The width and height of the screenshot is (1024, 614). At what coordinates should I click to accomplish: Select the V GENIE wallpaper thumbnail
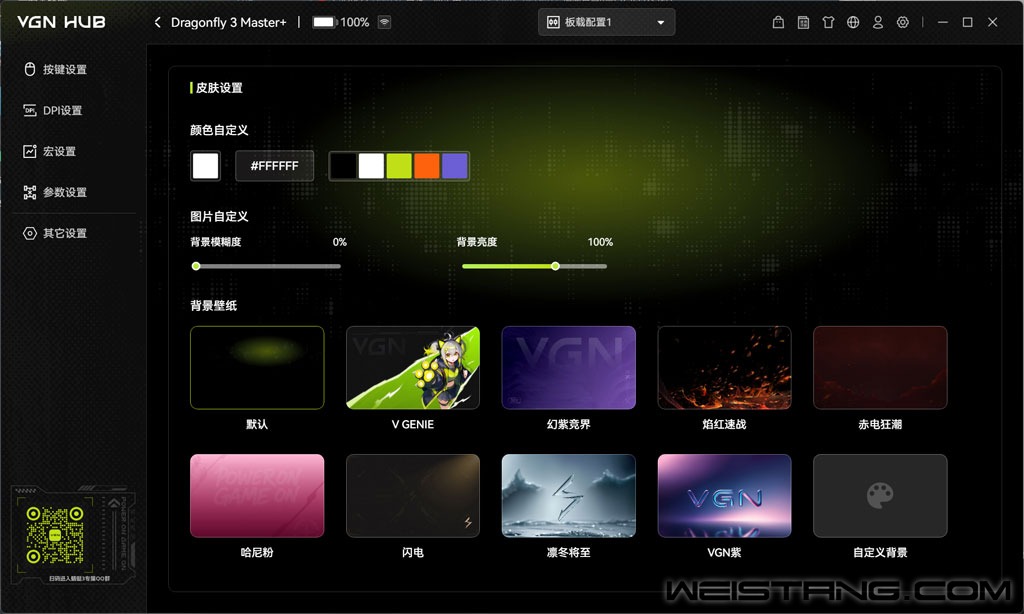pyautogui.click(x=413, y=368)
